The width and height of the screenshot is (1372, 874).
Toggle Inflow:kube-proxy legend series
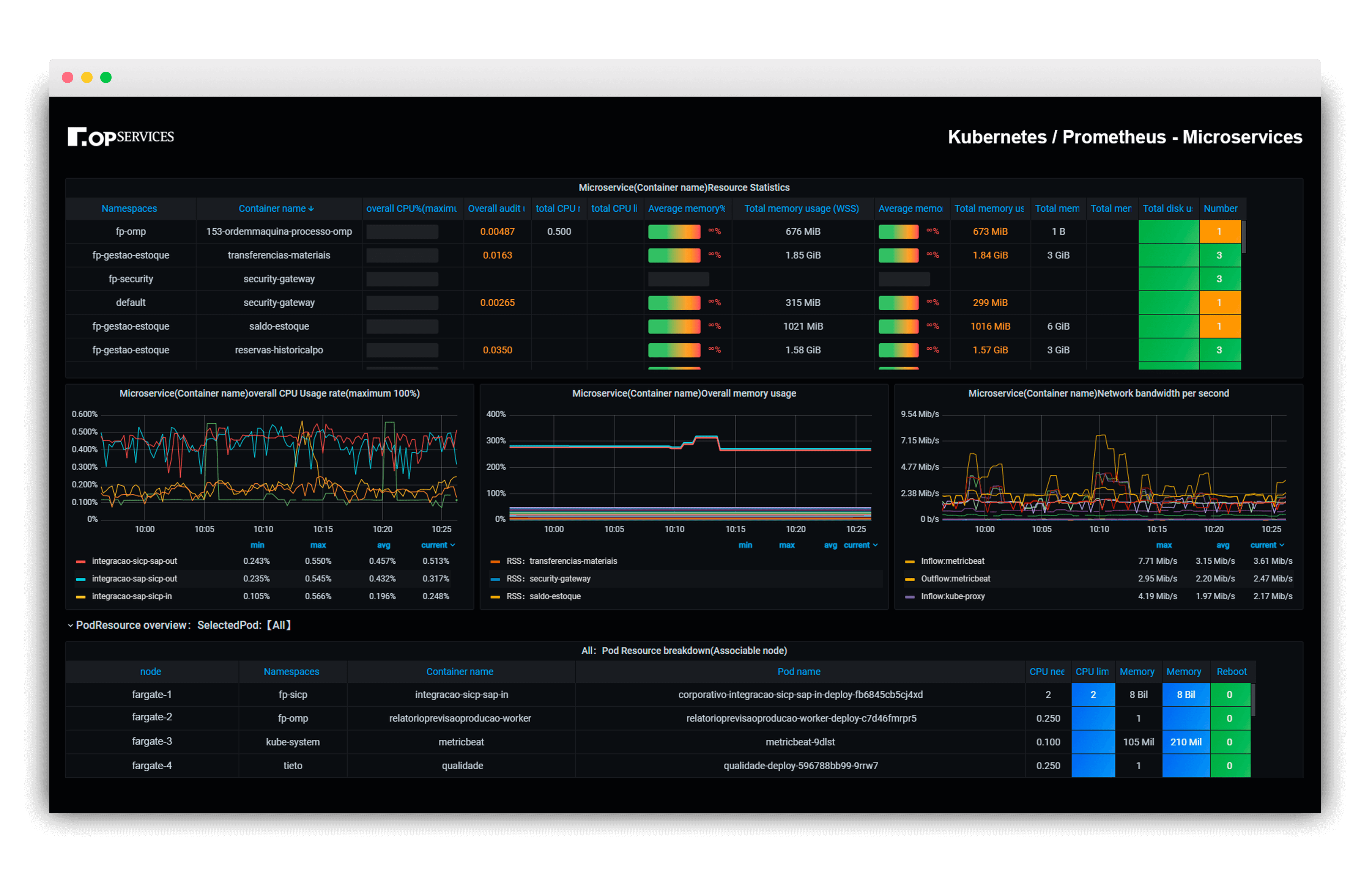pos(953,597)
